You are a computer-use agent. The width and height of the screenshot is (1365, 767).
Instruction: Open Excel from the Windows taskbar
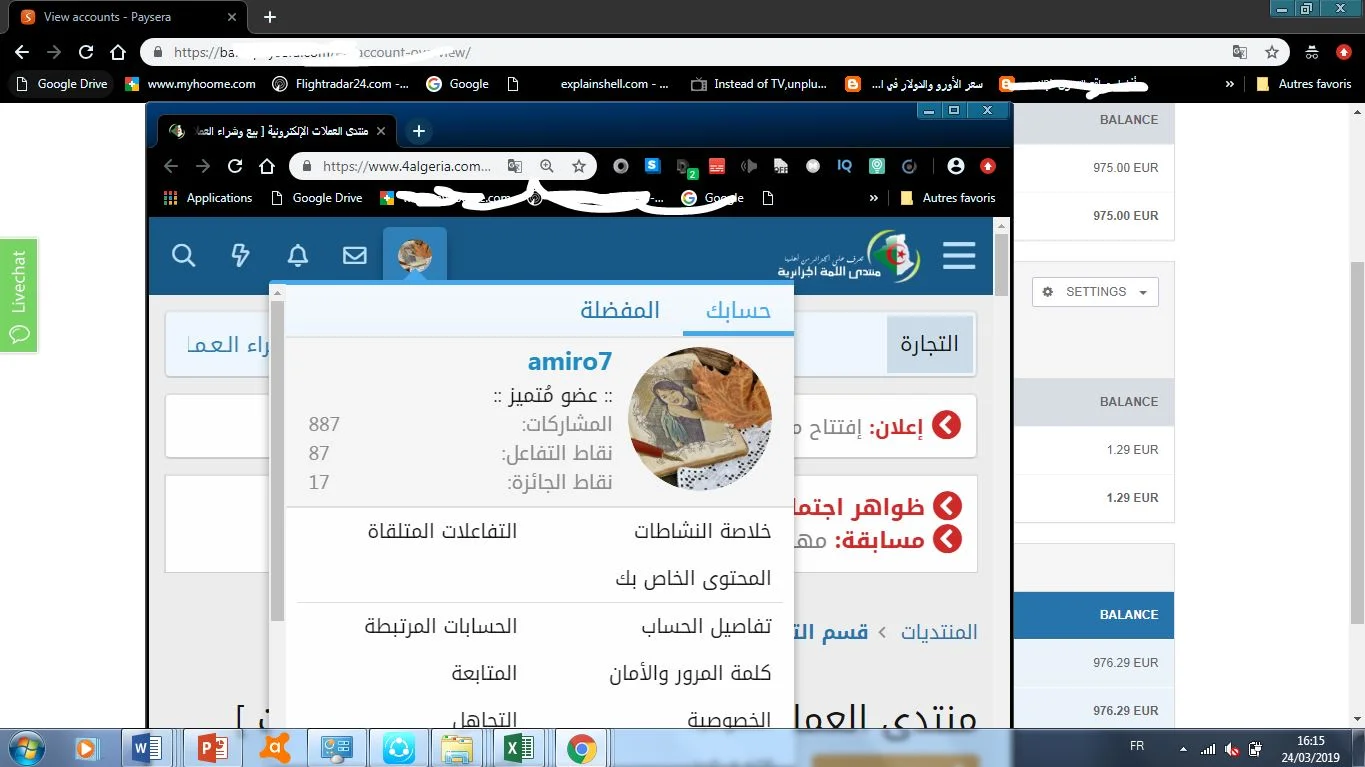point(519,748)
